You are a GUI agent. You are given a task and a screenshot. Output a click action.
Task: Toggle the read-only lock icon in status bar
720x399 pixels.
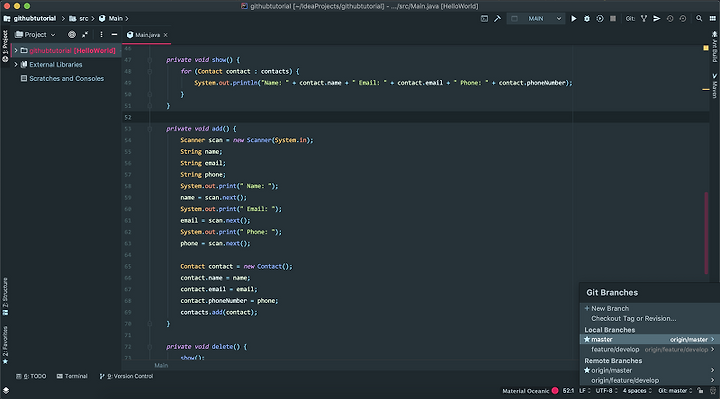700,391
